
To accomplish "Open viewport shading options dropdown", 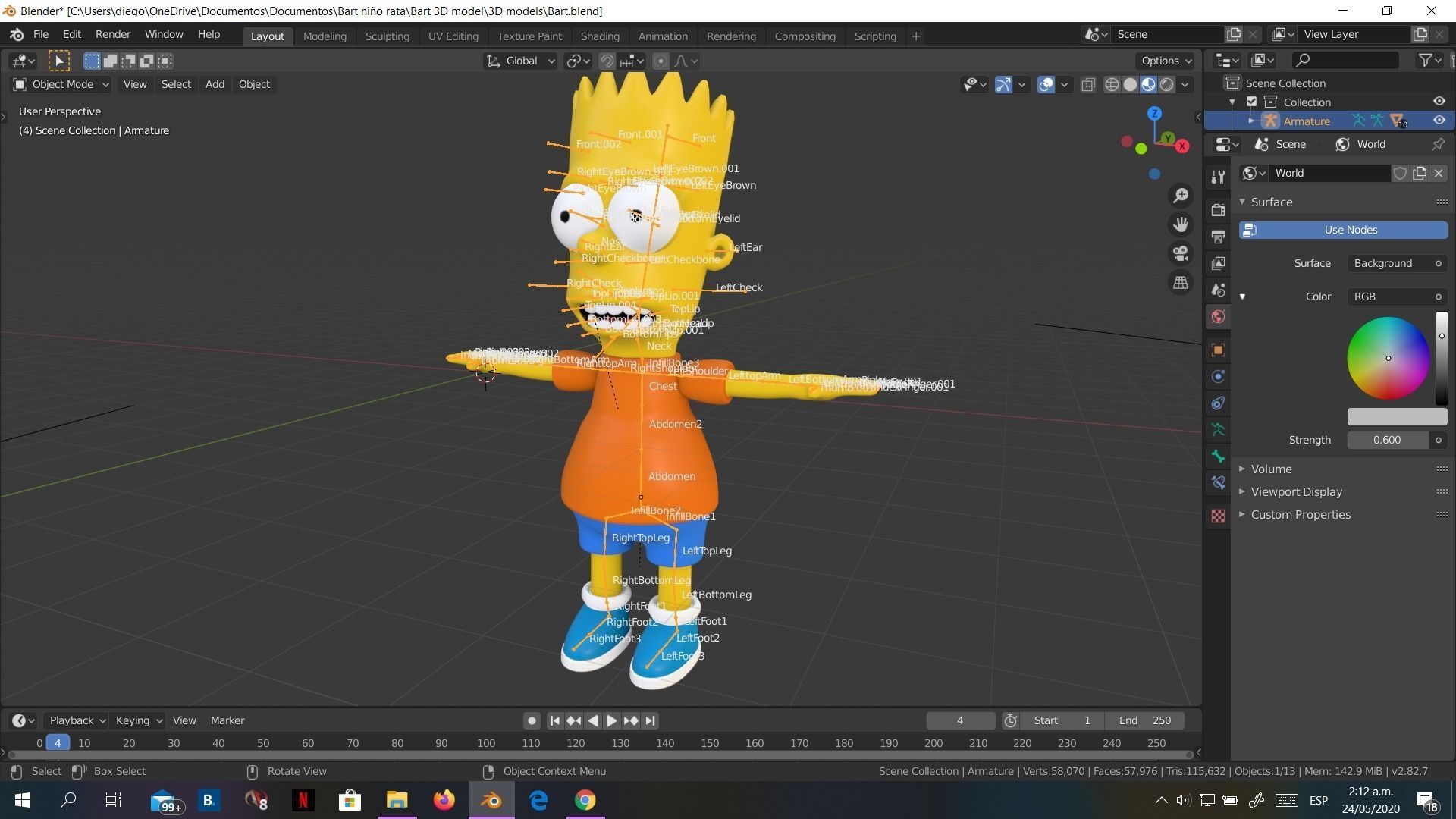I will (1185, 84).
